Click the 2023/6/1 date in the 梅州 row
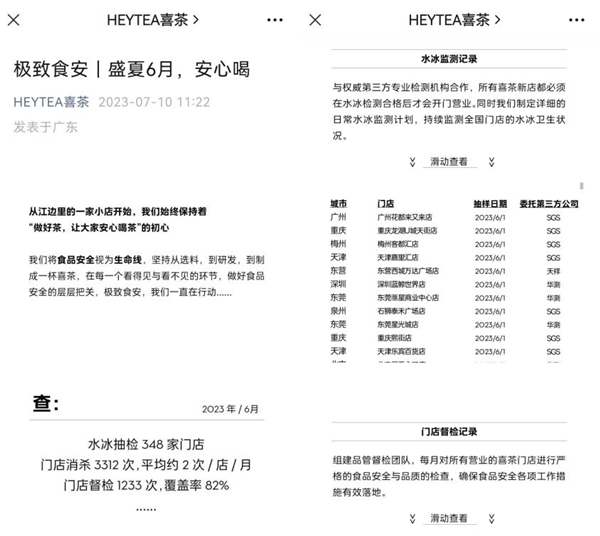The height and width of the screenshot is (536, 600). [490, 244]
